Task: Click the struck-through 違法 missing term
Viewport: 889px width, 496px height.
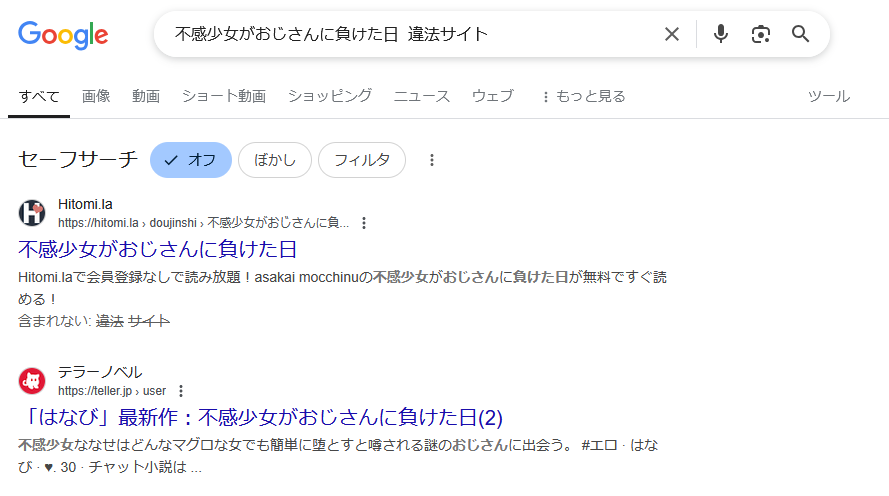Action: point(109,321)
